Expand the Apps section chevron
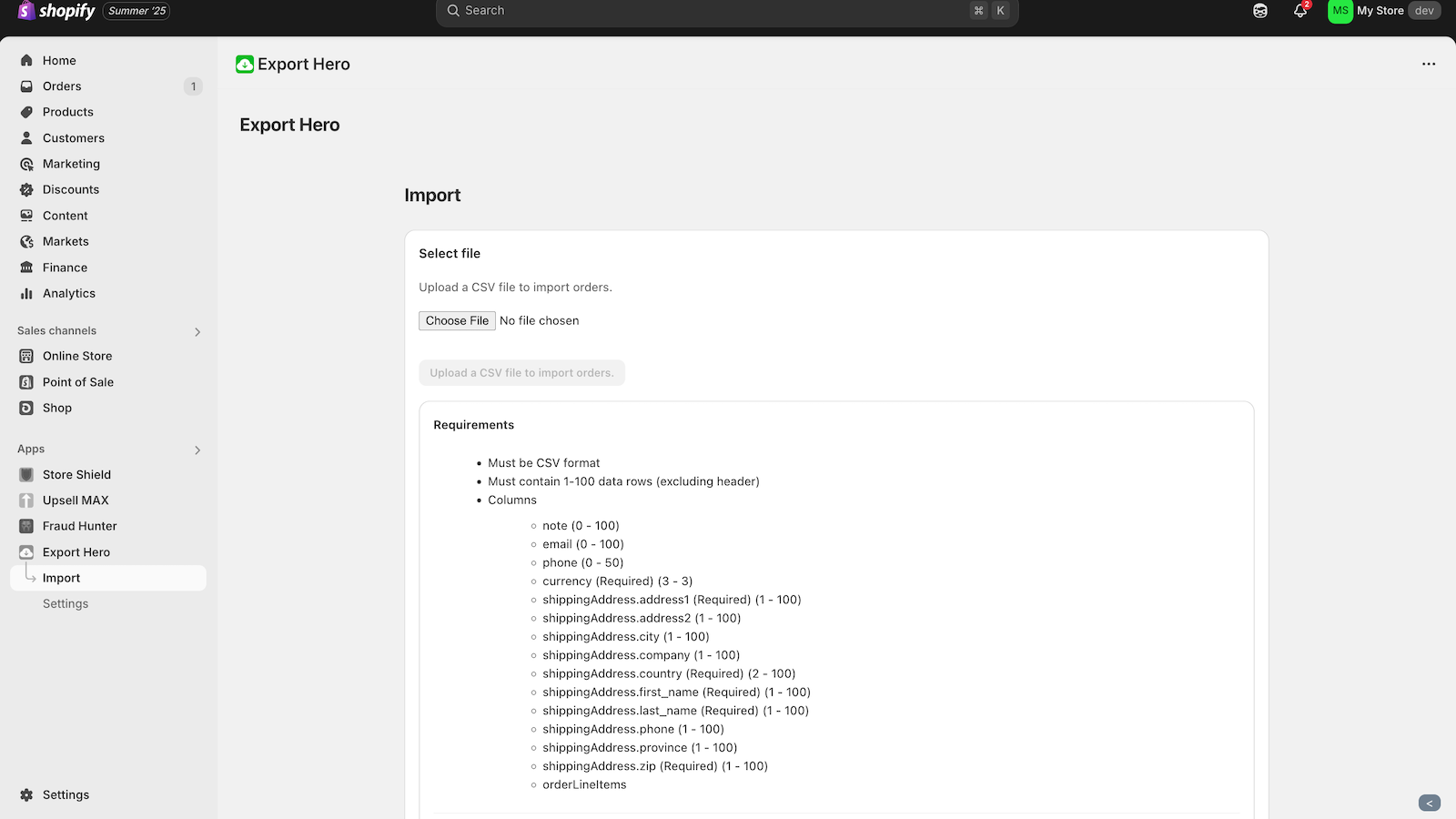This screenshot has width=1456, height=819. [x=197, y=450]
